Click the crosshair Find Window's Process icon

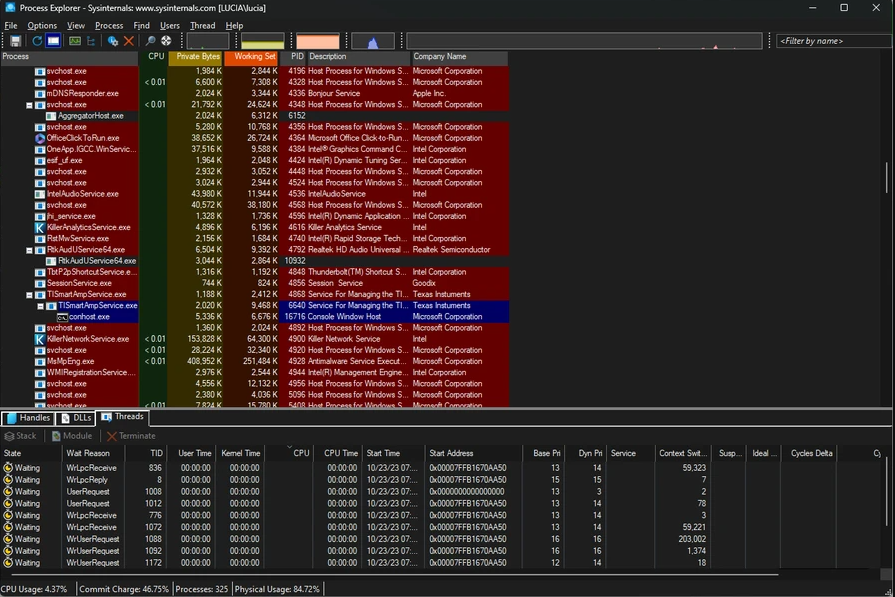166,41
